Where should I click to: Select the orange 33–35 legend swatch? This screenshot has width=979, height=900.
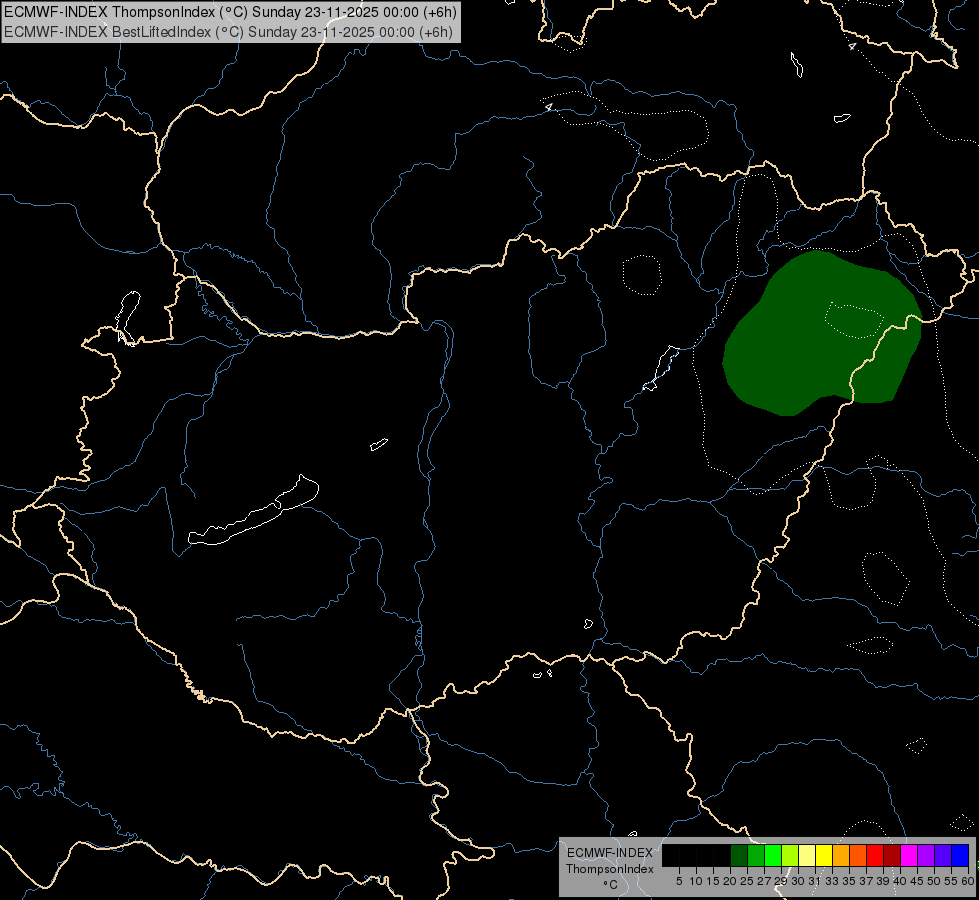pyautogui.click(x=841, y=855)
